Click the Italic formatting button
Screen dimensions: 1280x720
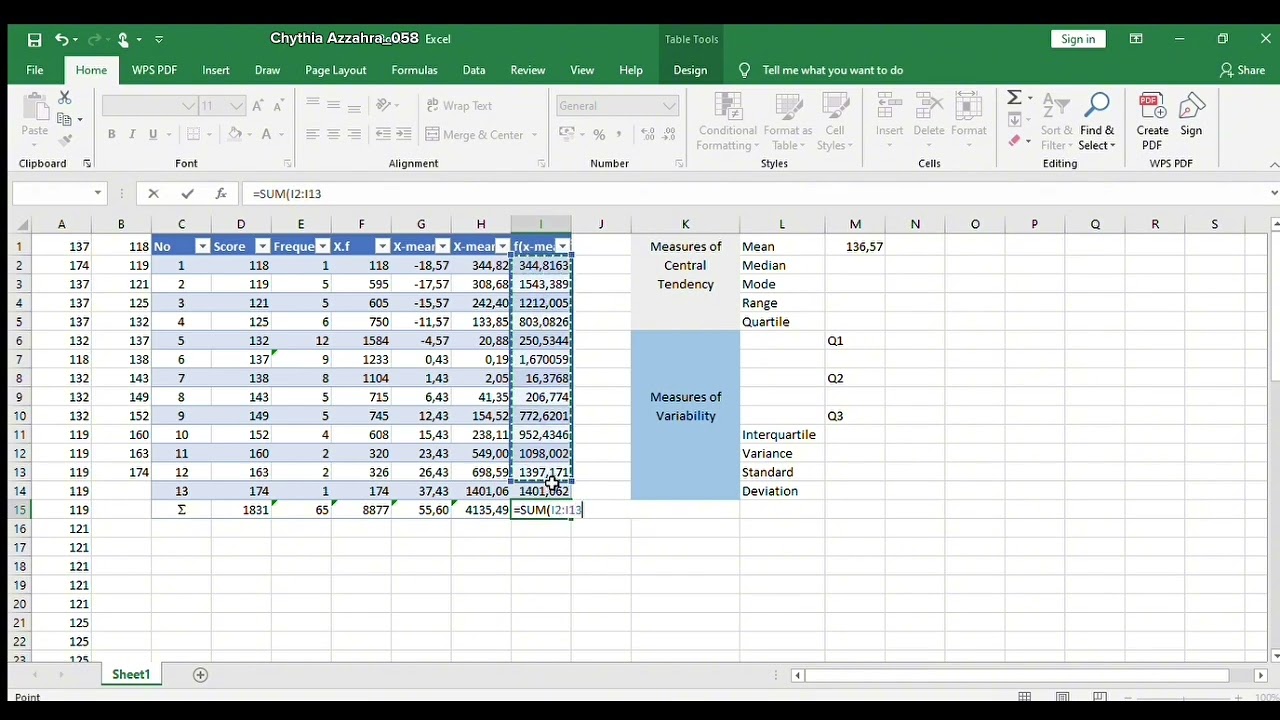click(132, 134)
